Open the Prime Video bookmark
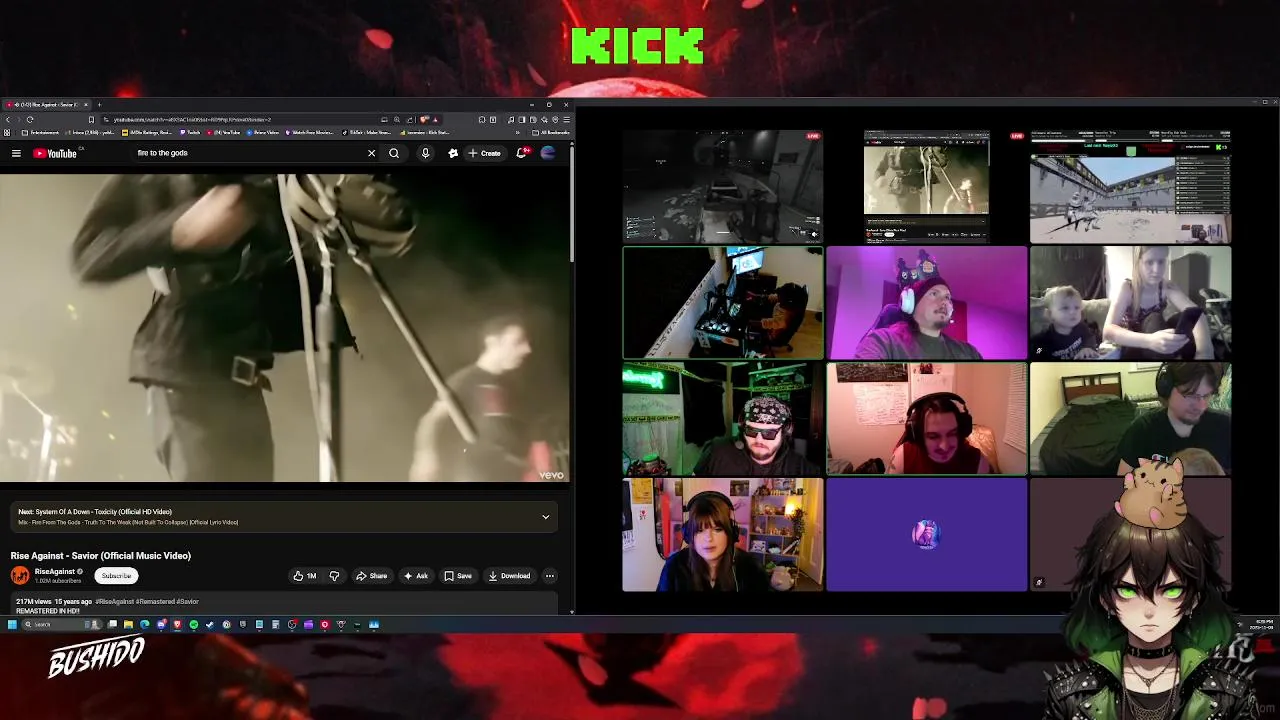The image size is (1280, 720). (263, 132)
